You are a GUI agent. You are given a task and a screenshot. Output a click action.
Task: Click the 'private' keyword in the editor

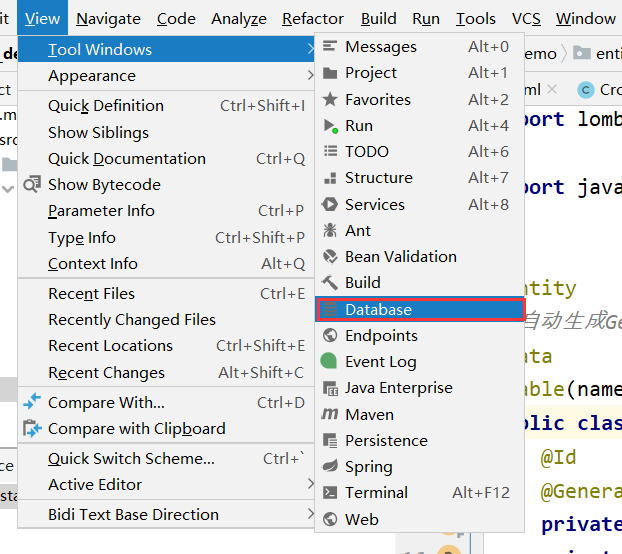click(581, 524)
